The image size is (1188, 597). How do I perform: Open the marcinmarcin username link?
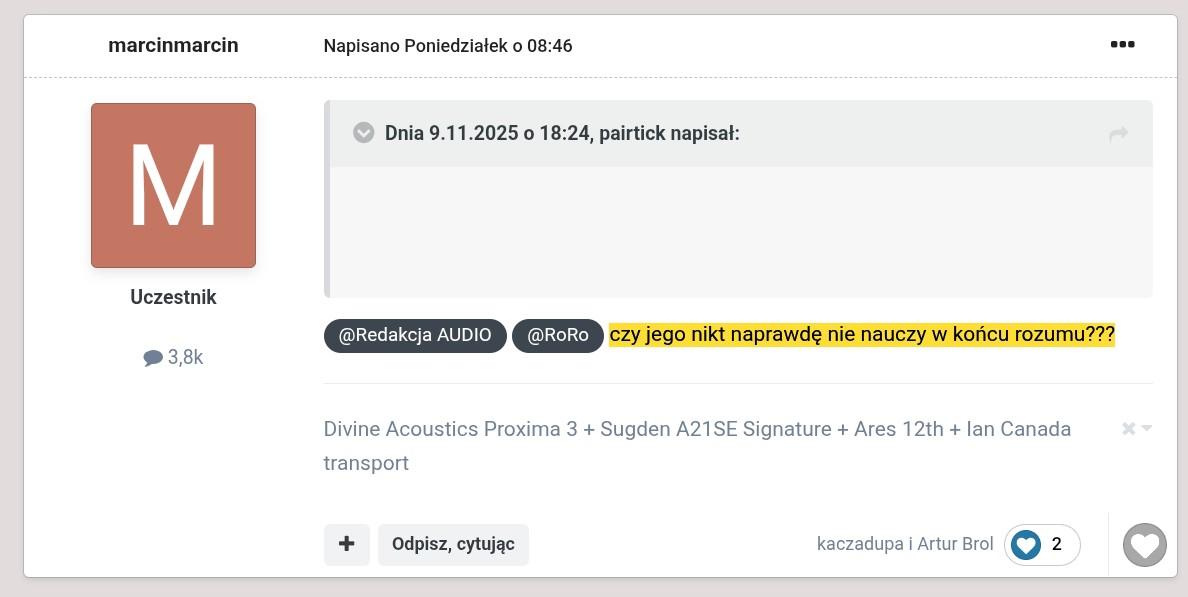click(173, 45)
